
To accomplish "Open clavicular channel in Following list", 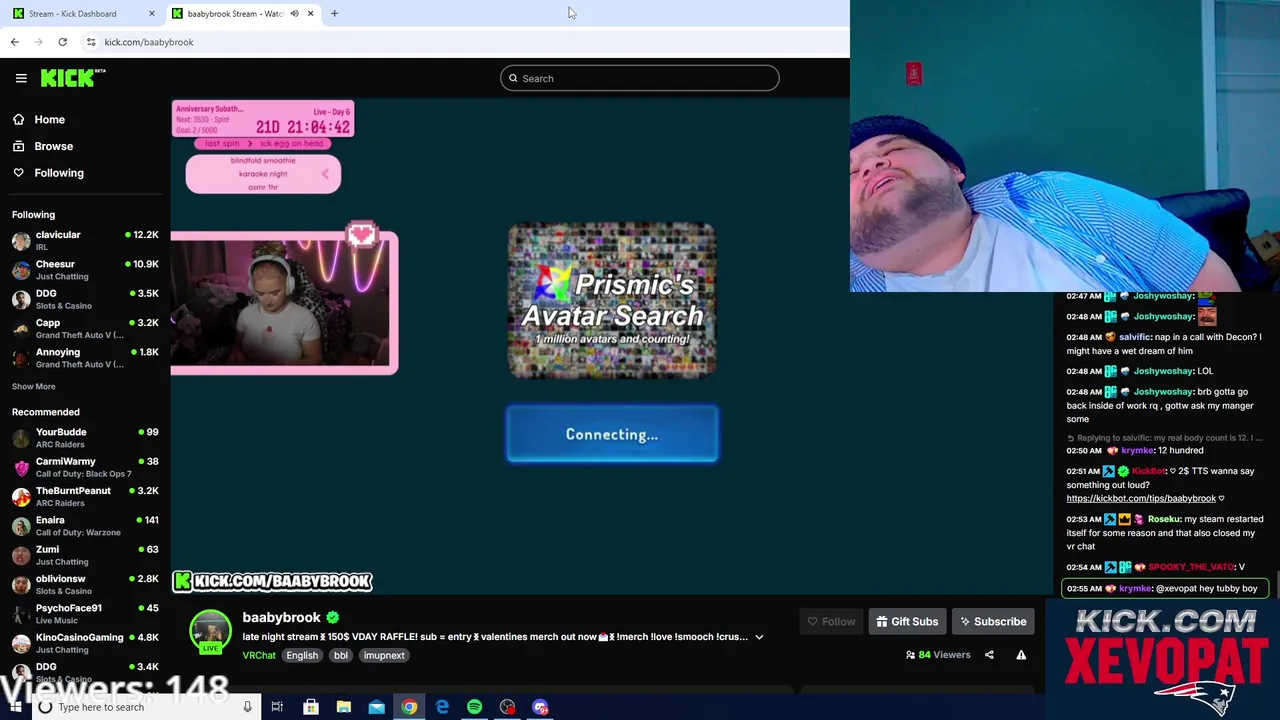I will coord(85,240).
